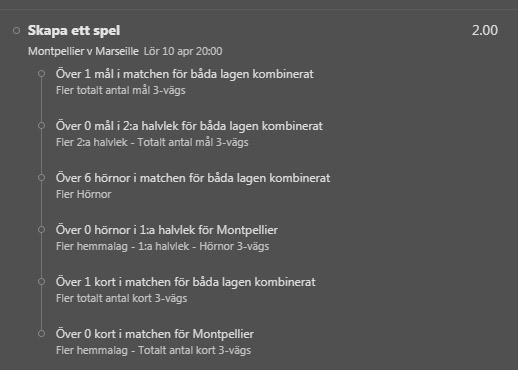Click the 2.00 odds value
The width and height of the screenshot is (518, 370).
coord(485,31)
